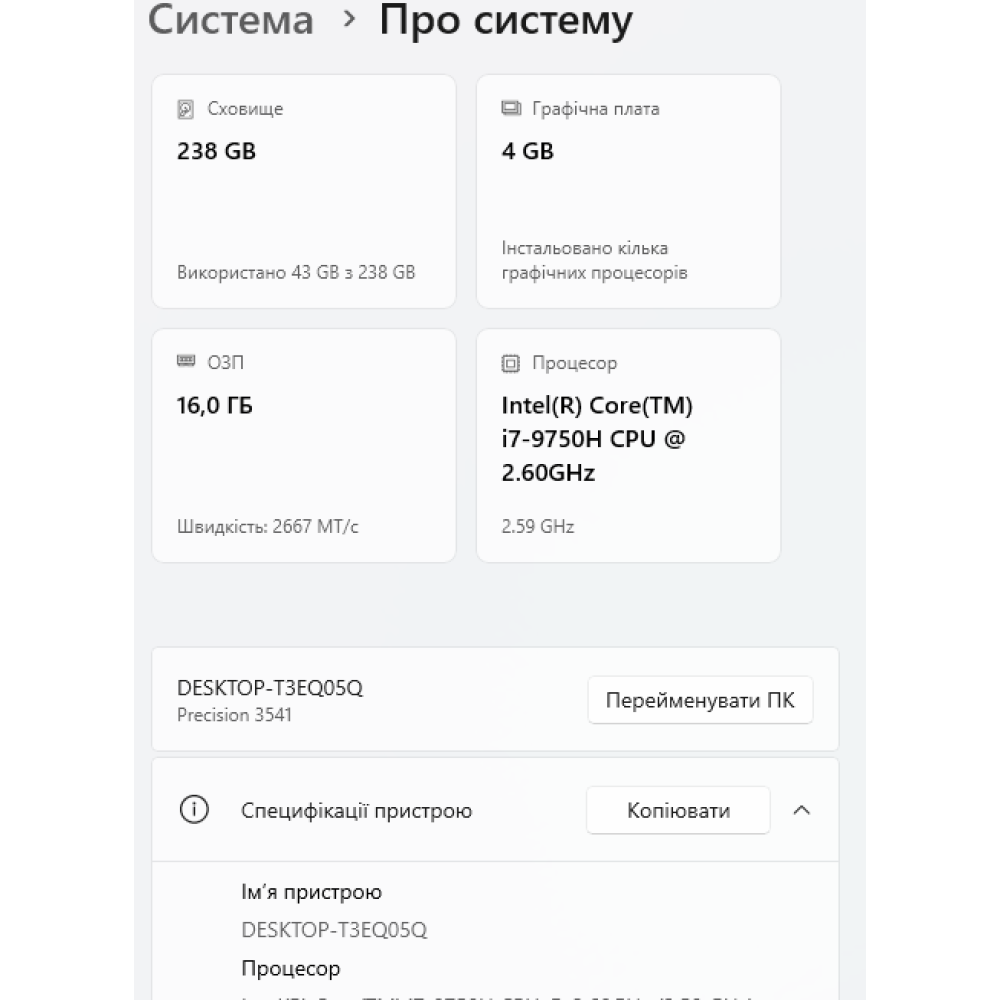
Task: Click the breadcrumb chevron separator
Action: (348, 19)
